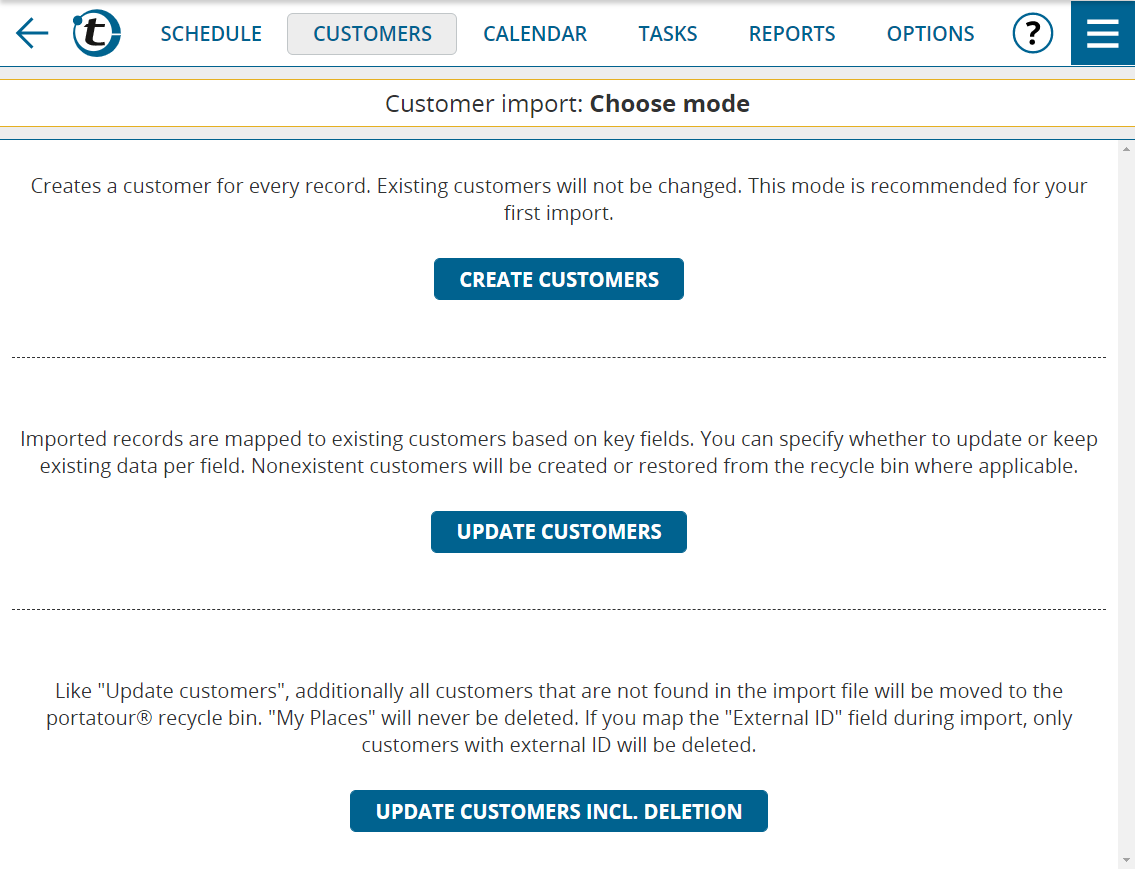The image size is (1135, 869).
Task: Click the portatour logo icon
Action: click(95, 32)
